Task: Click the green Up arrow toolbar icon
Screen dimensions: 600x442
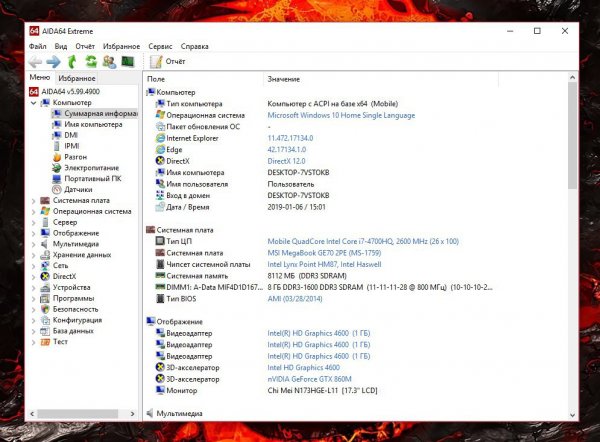Action: [x=72, y=62]
